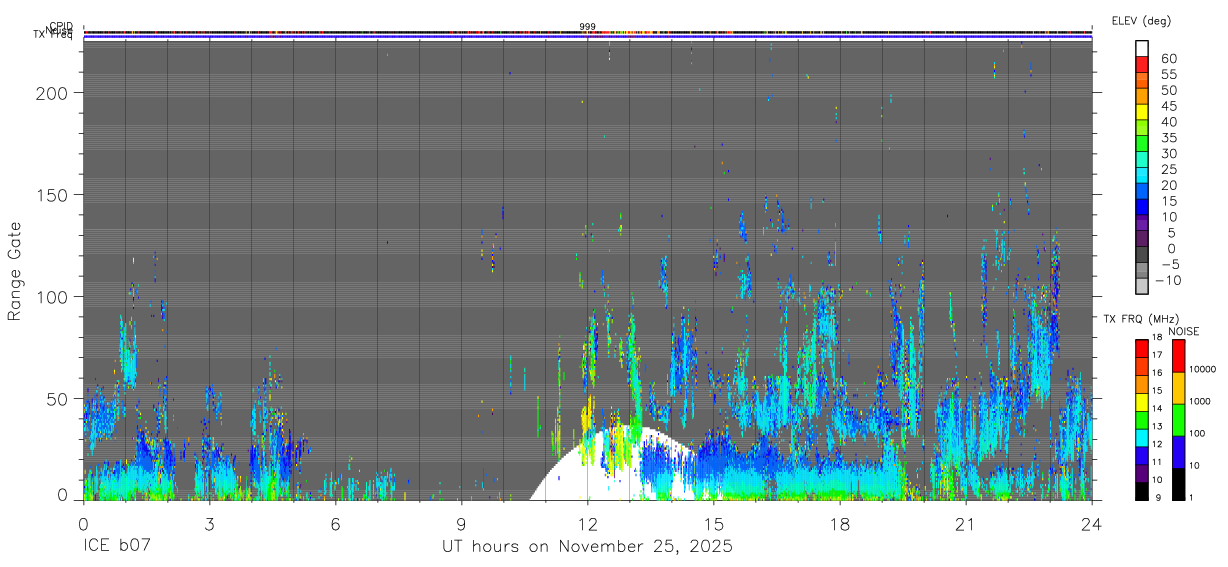This screenshot has width=1228, height=567.
Task: Click the 'ICE b07' radar beam label
Action: 115,547
